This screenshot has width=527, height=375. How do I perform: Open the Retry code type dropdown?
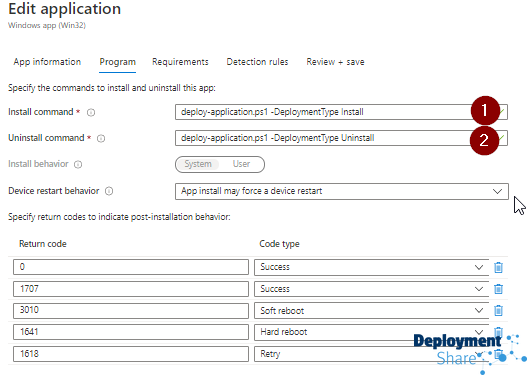pos(371,354)
